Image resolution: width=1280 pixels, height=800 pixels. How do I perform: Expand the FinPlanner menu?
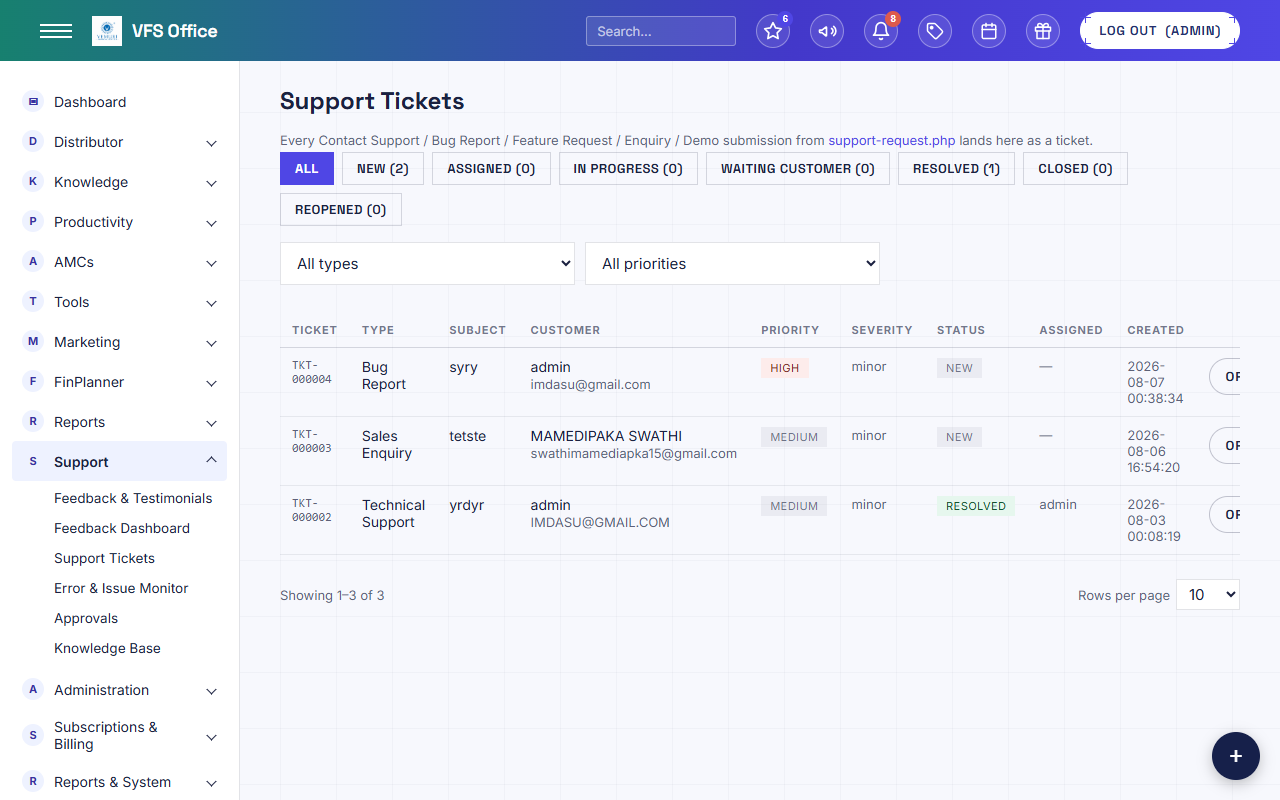[119, 382]
